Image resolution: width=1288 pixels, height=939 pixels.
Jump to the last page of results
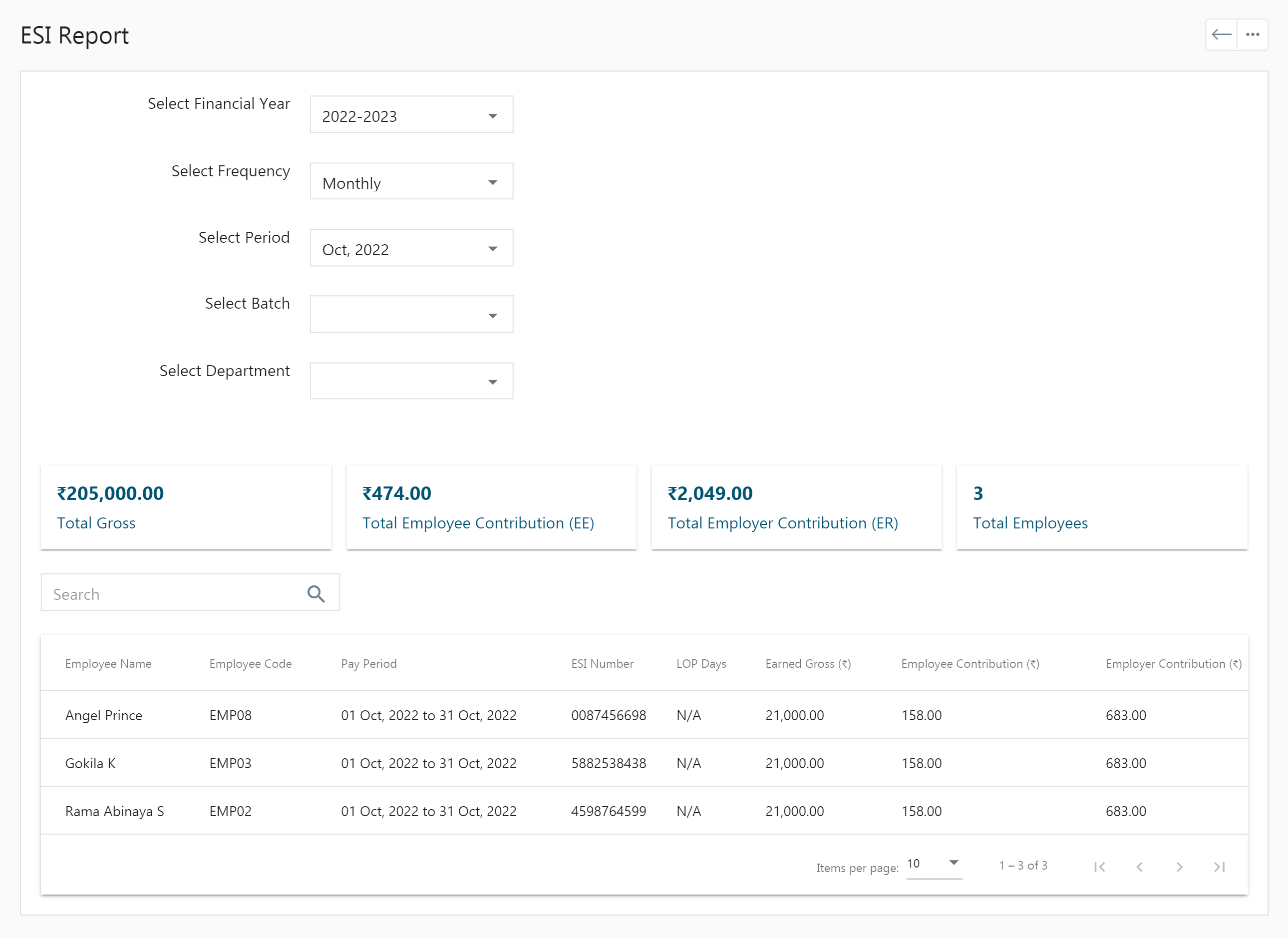click(x=1219, y=867)
